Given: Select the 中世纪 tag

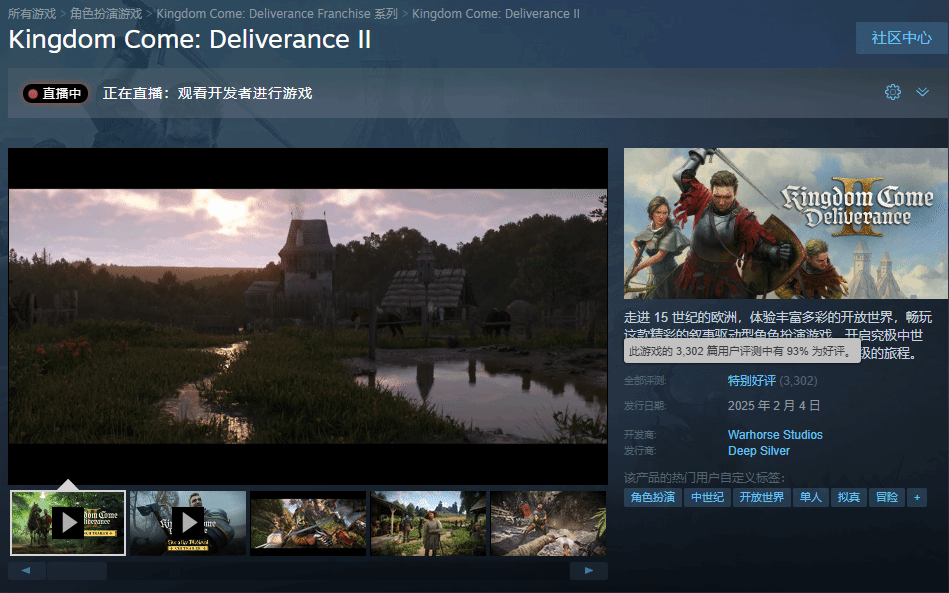Looking at the screenshot, I should pyautogui.click(x=708, y=497).
